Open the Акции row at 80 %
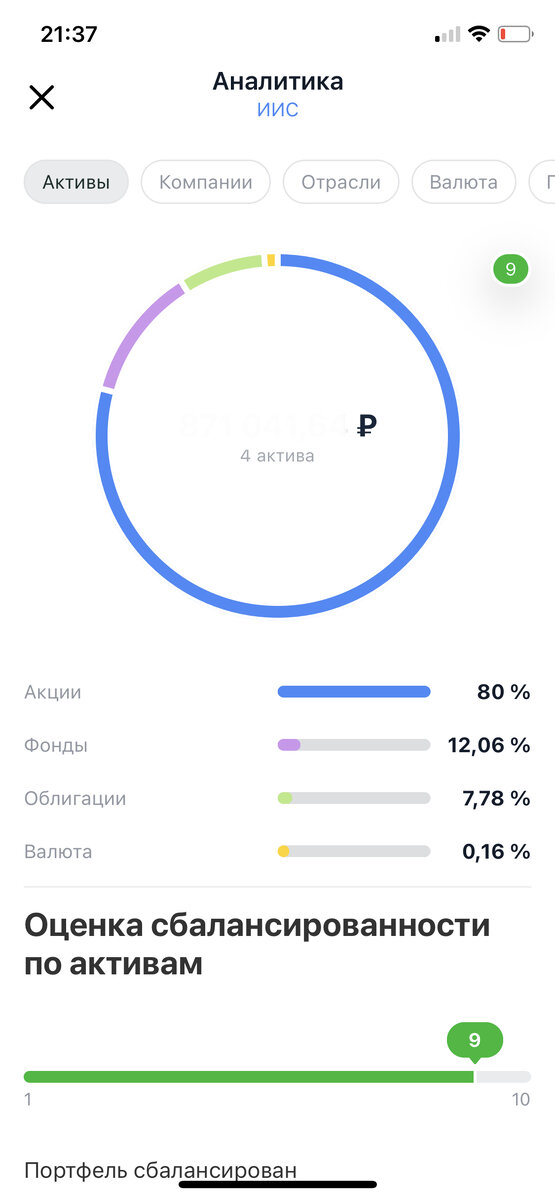The height and width of the screenshot is (1200, 555). [x=277, y=692]
